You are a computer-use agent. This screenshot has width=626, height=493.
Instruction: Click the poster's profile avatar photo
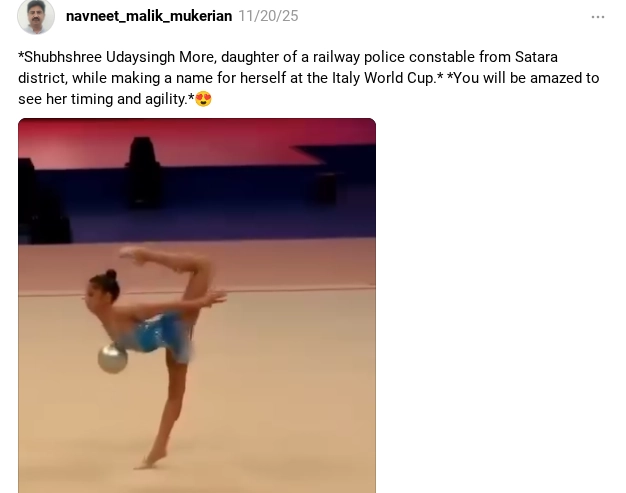[36, 16]
